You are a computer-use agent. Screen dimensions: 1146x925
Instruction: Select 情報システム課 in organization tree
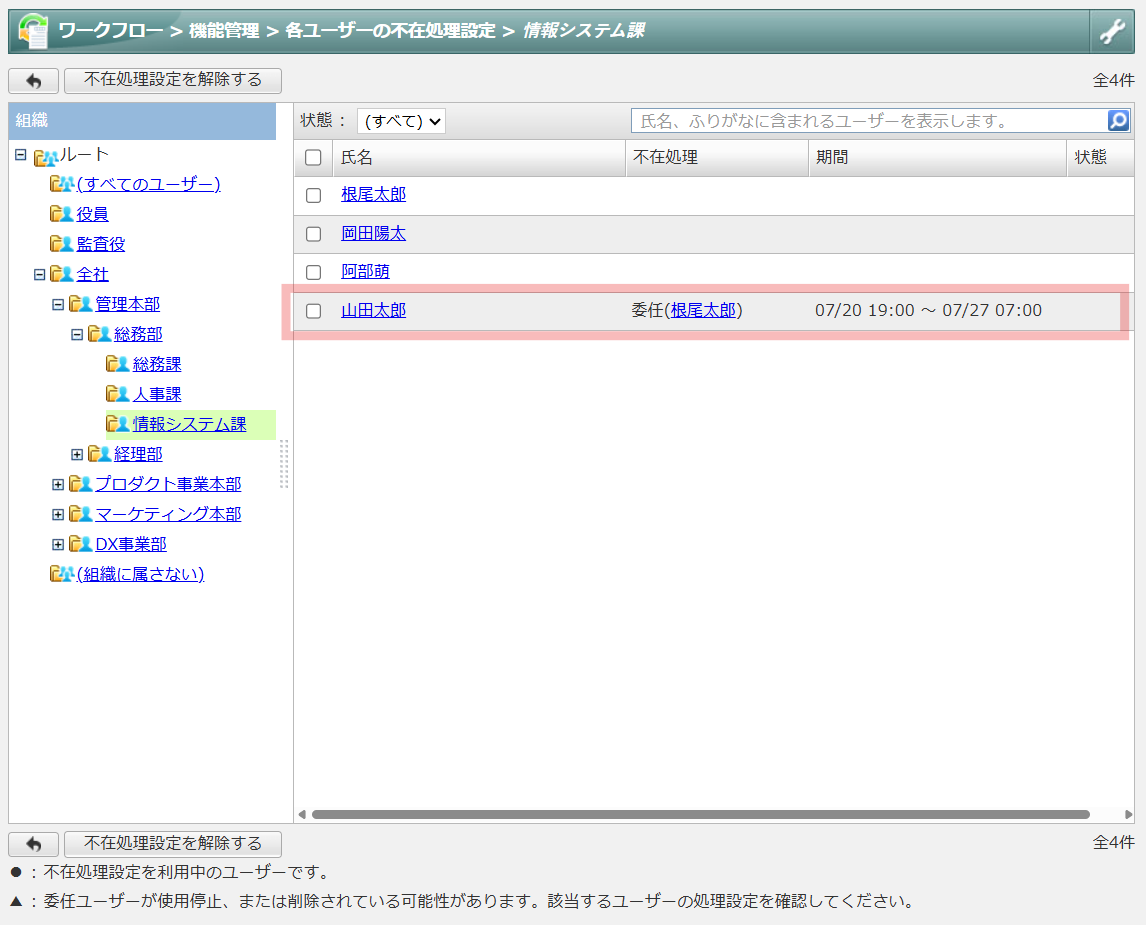click(189, 424)
